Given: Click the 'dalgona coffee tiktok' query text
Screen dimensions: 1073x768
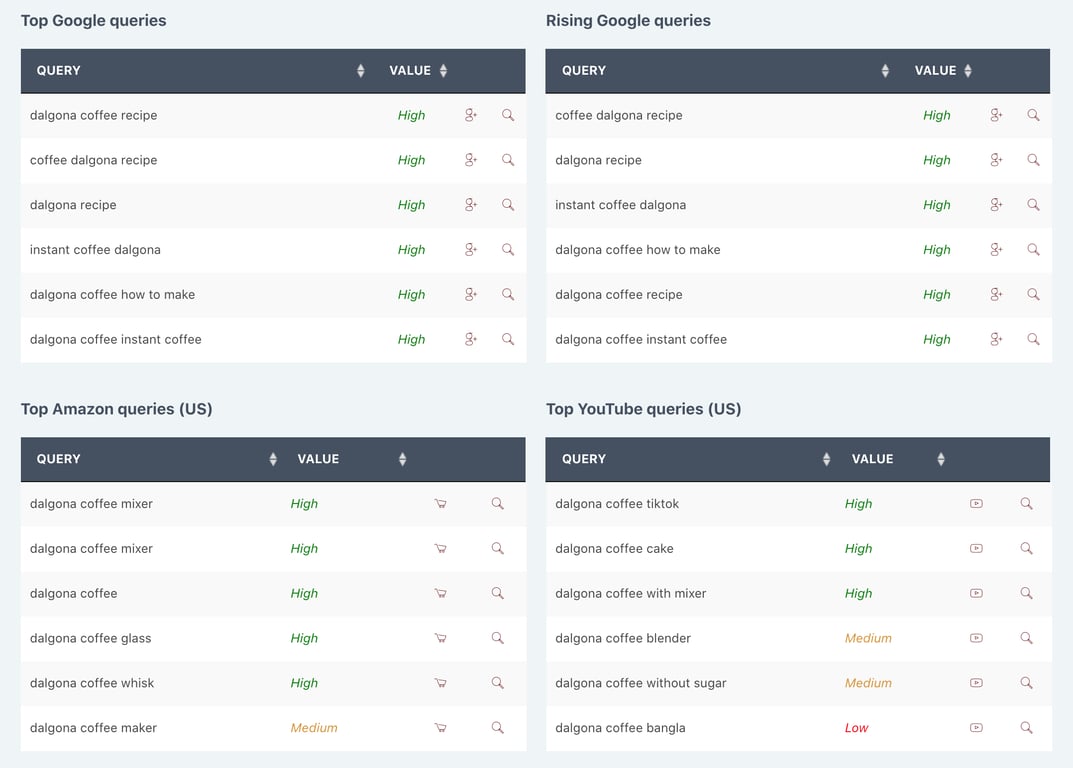Looking at the screenshot, I should tap(617, 504).
